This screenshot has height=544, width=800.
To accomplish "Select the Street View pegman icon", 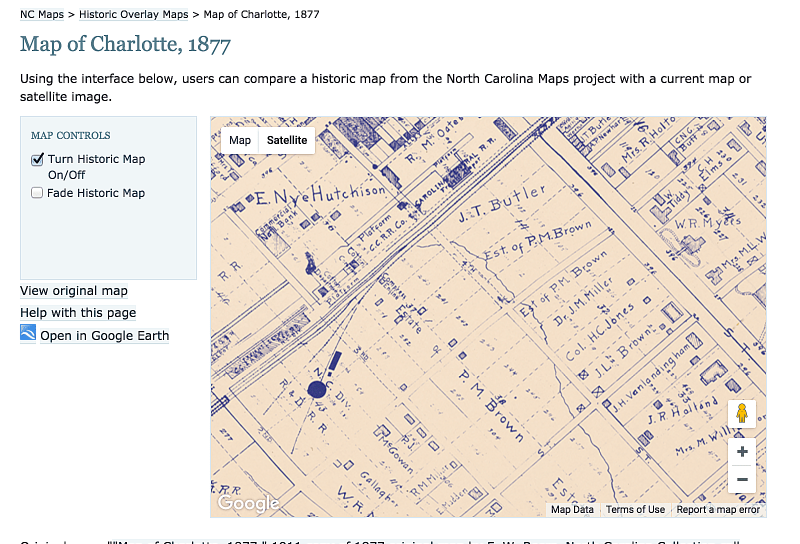I will [x=742, y=413].
